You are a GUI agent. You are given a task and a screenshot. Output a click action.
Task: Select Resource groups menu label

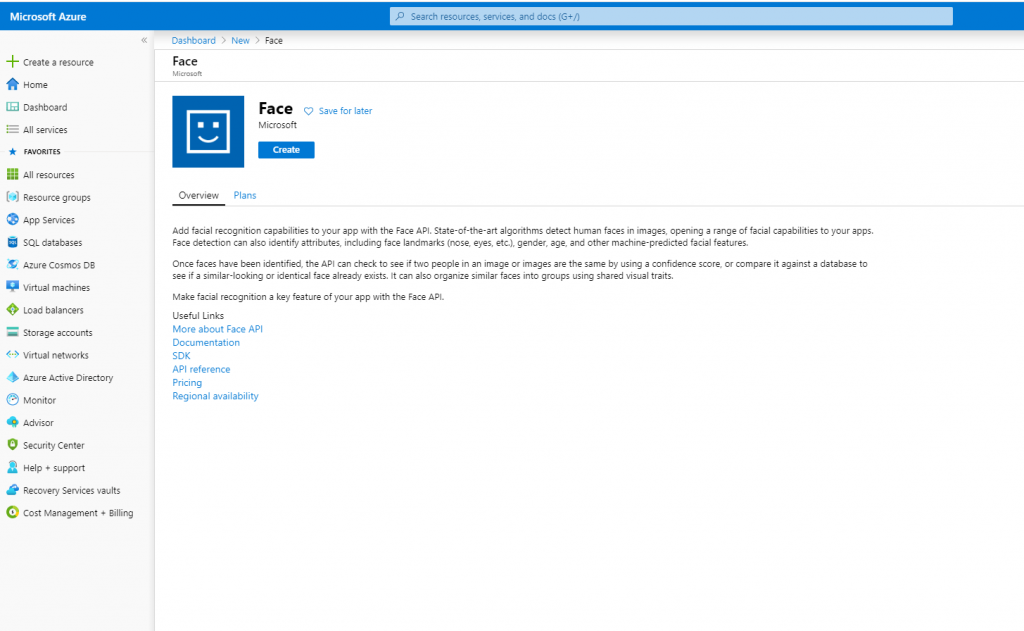(x=57, y=197)
